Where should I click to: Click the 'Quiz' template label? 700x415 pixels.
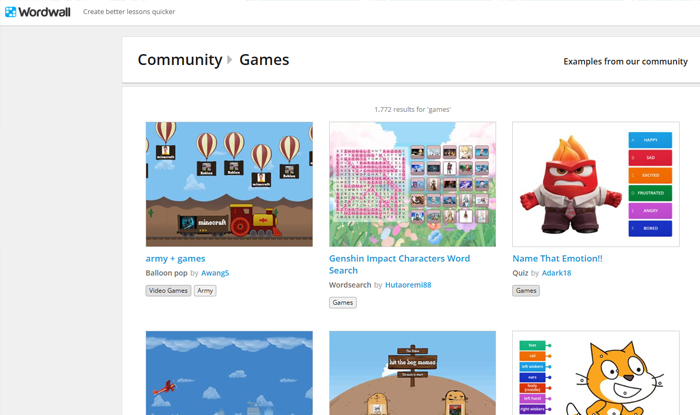(520, 273)
